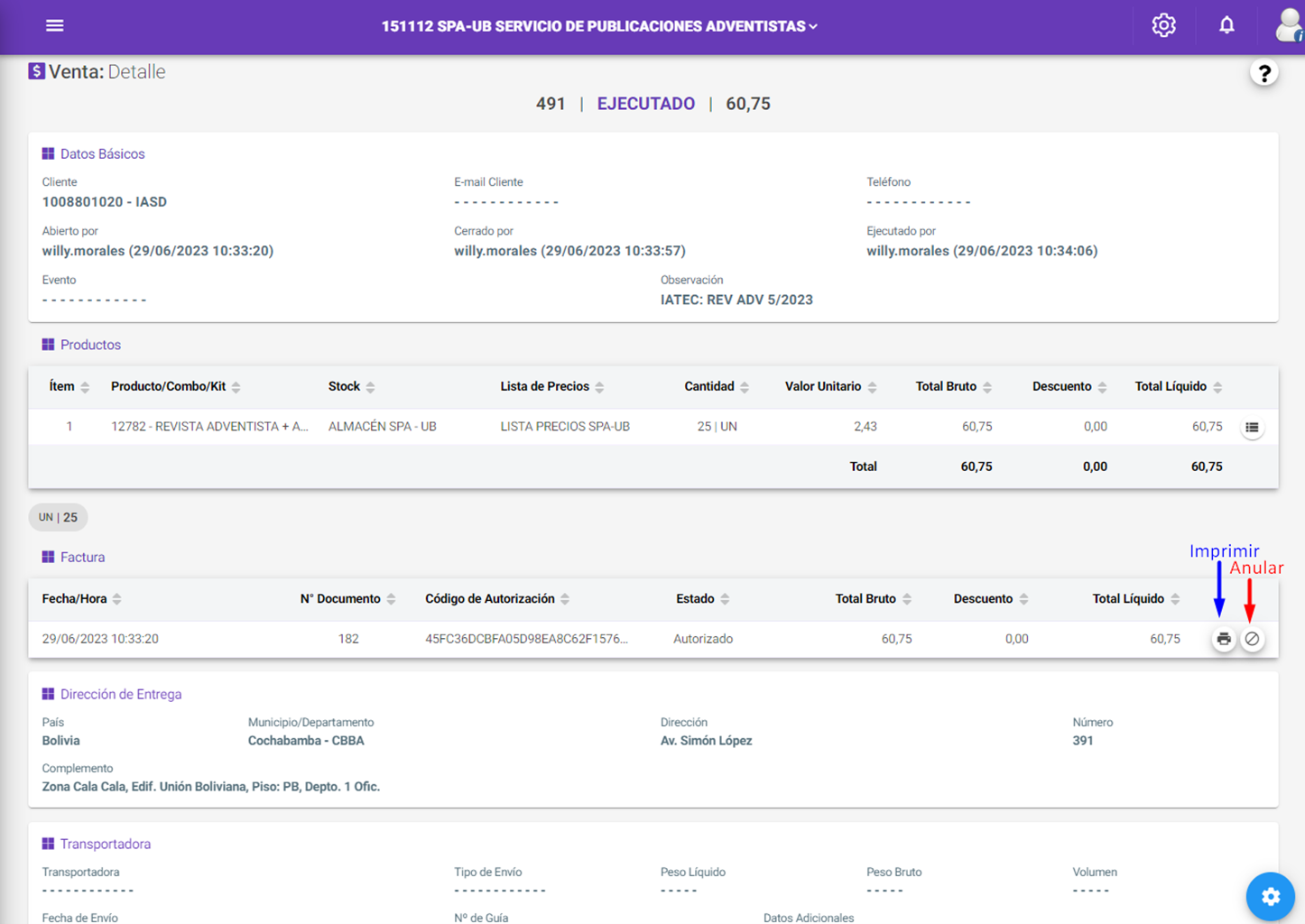Image resolution: width=1305 pixels, height=924 pixels.
Task: Click observation IATEC: REV ADV 5/2023
Action: pyautogui.click(x=736, y=300)
